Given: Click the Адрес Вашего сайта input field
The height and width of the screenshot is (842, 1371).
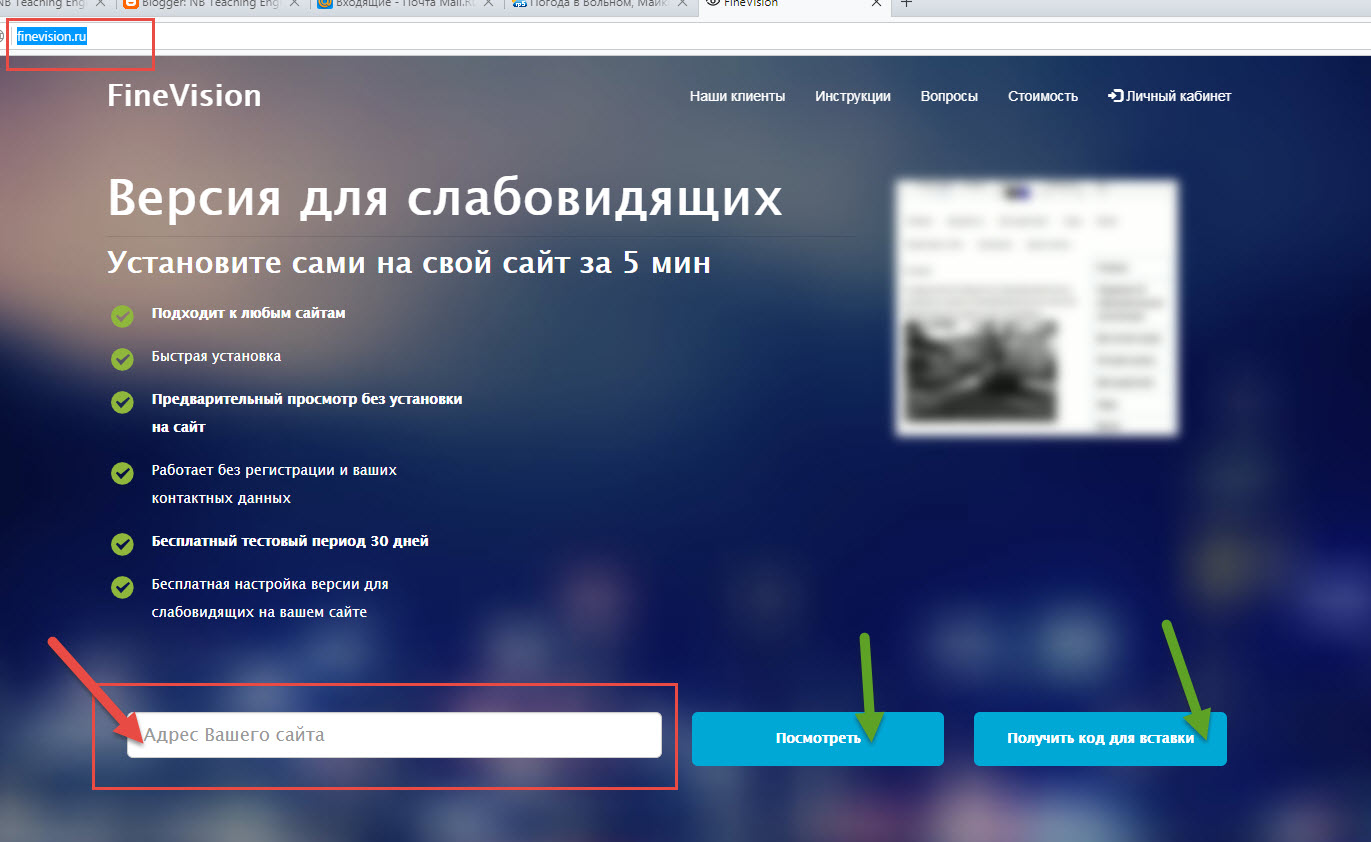Looking at the screenshot, I should click(394, 735).
